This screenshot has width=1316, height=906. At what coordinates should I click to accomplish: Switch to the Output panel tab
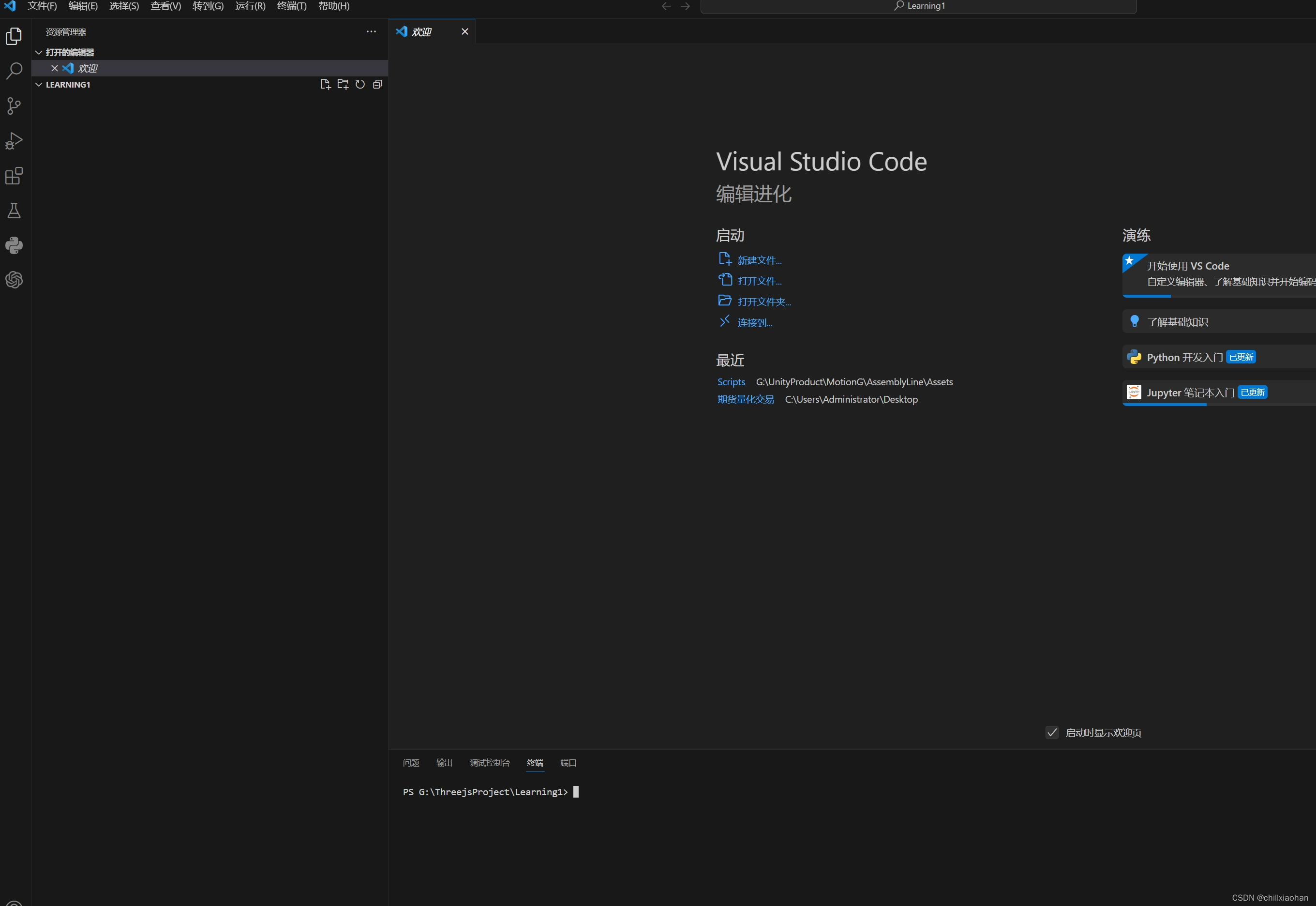click(x=444, y=762)
